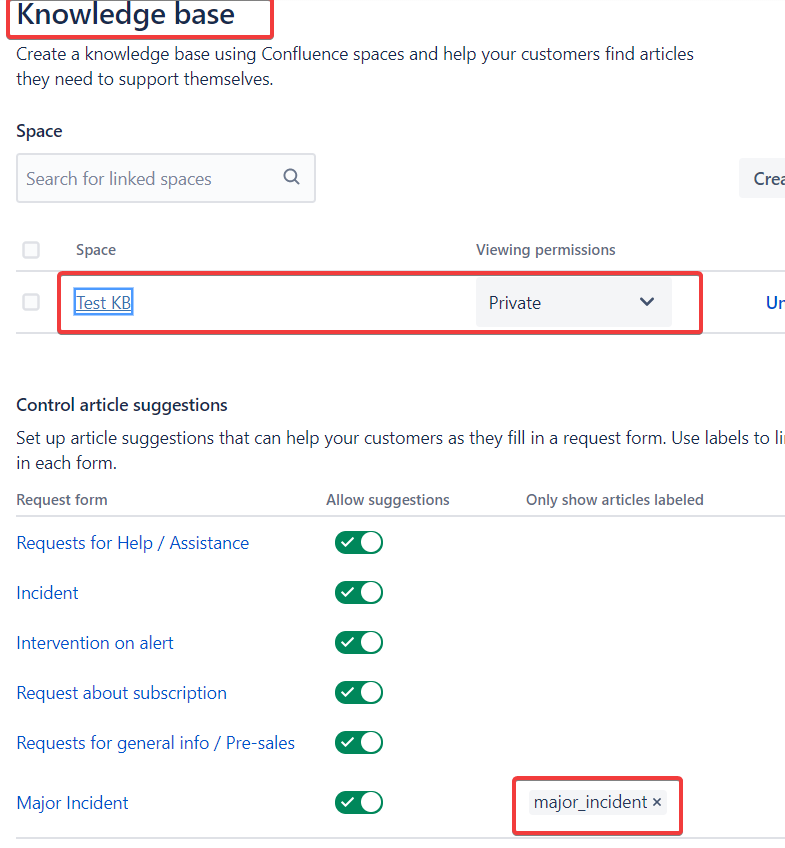
Task: Check the Test KB row checkbox
Action: [x=31, y=302]
